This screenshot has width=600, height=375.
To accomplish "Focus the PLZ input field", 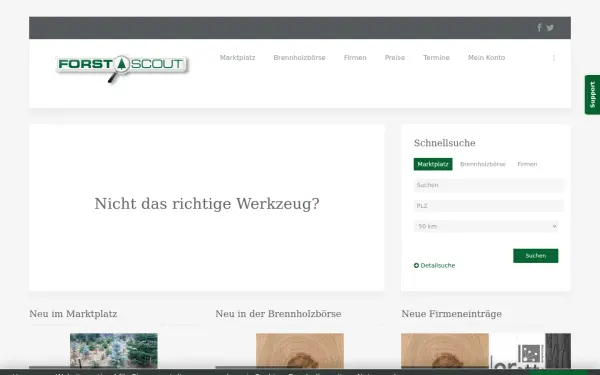I will (x=488, y=206).
